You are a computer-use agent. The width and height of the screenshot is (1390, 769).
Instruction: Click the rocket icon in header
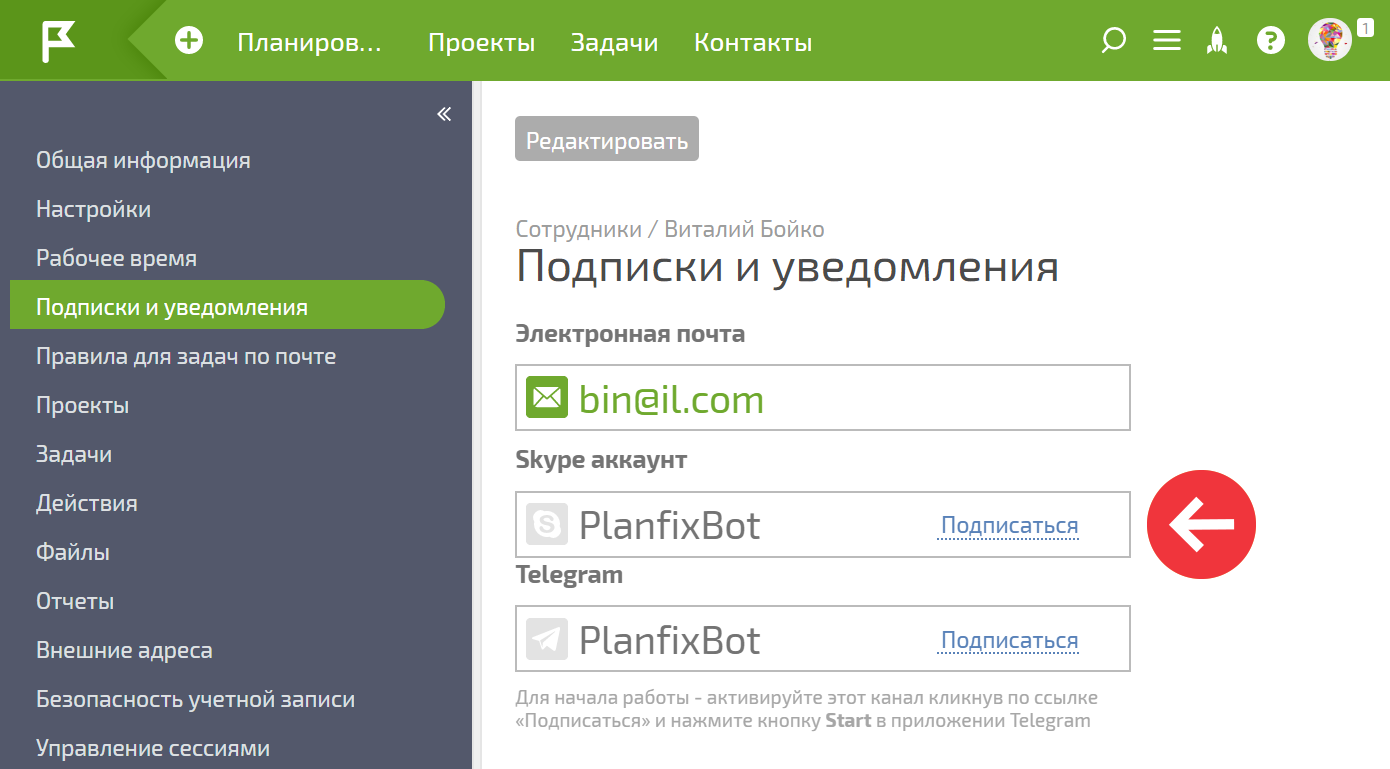[x=1217, y=41]
